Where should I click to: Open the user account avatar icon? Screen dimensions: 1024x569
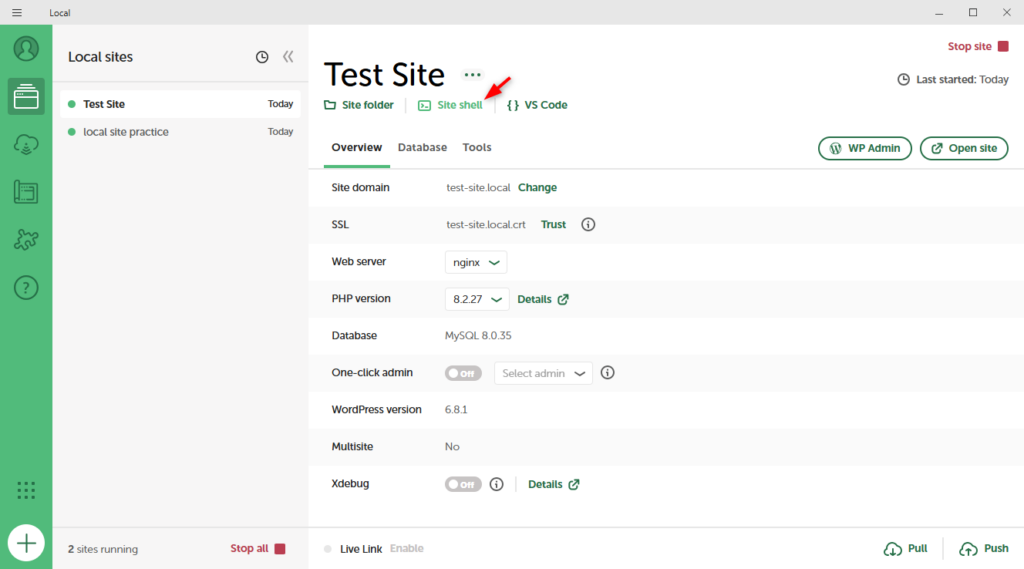point(26,49)
